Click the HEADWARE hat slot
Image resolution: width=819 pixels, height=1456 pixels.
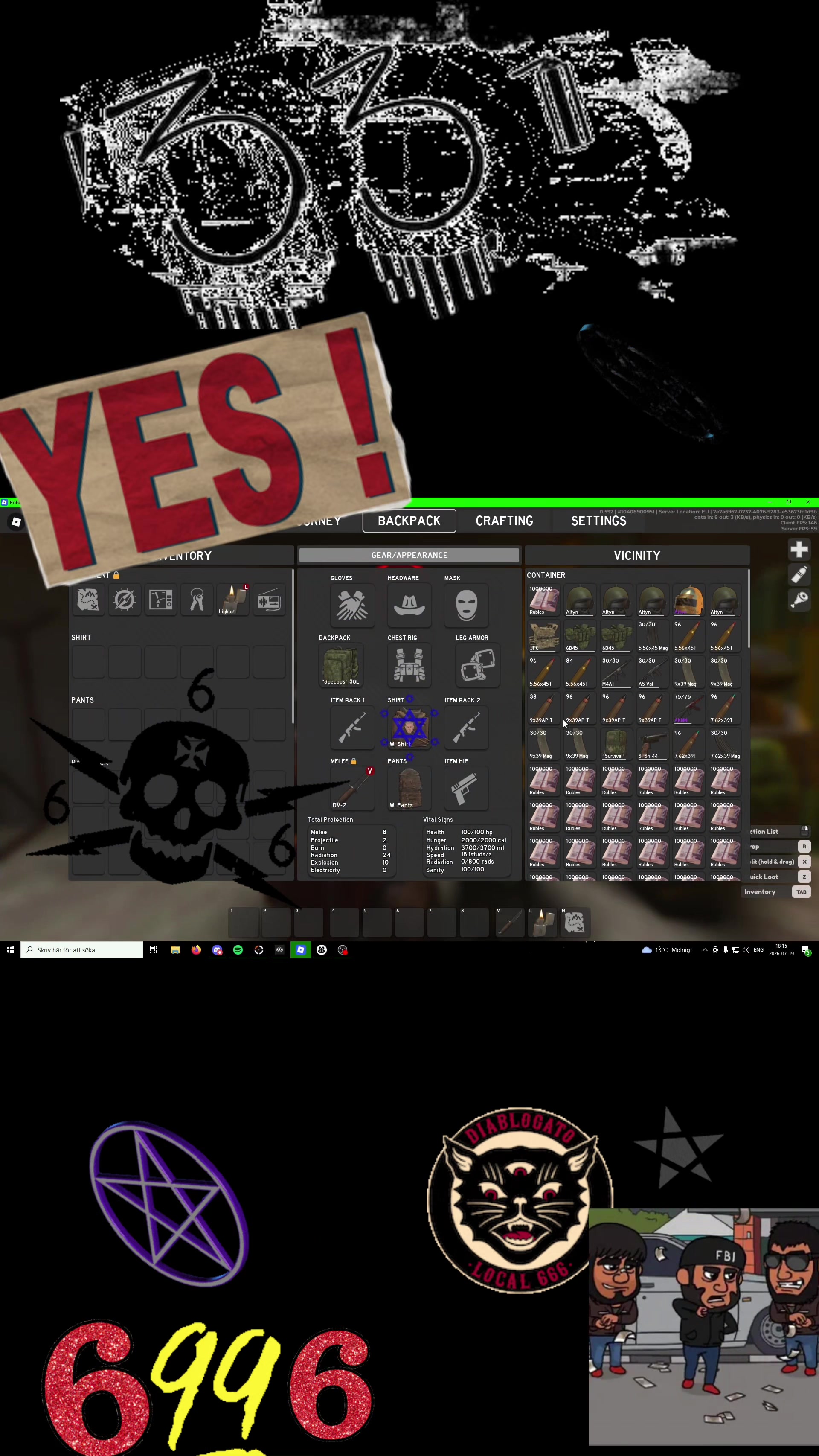tap(409, 605)
